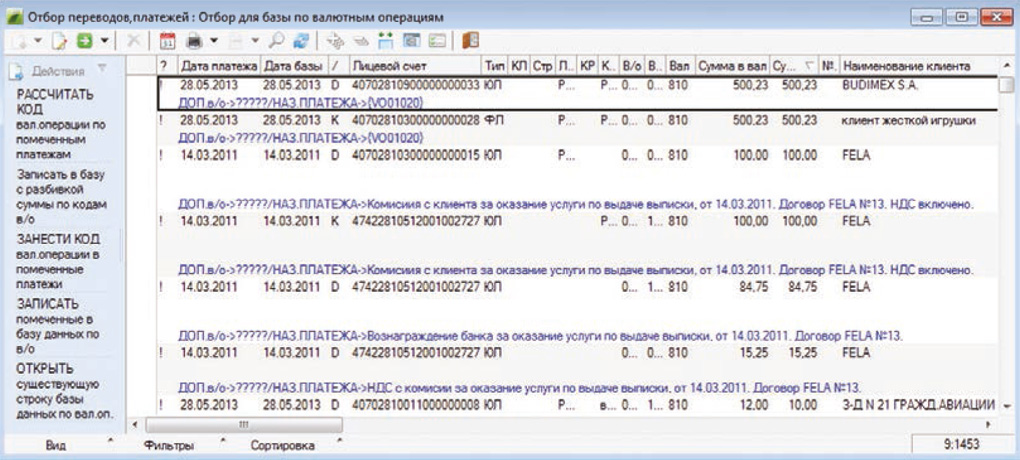This screenshot has width=1020, height=460.
Task: Click the blue refresh arrows icon
Action: point(299,41)
